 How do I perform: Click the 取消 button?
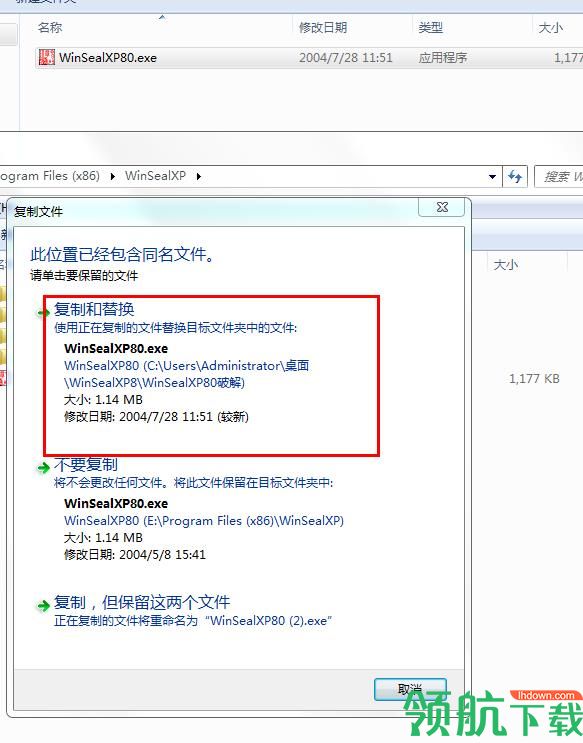coord(410,689)
